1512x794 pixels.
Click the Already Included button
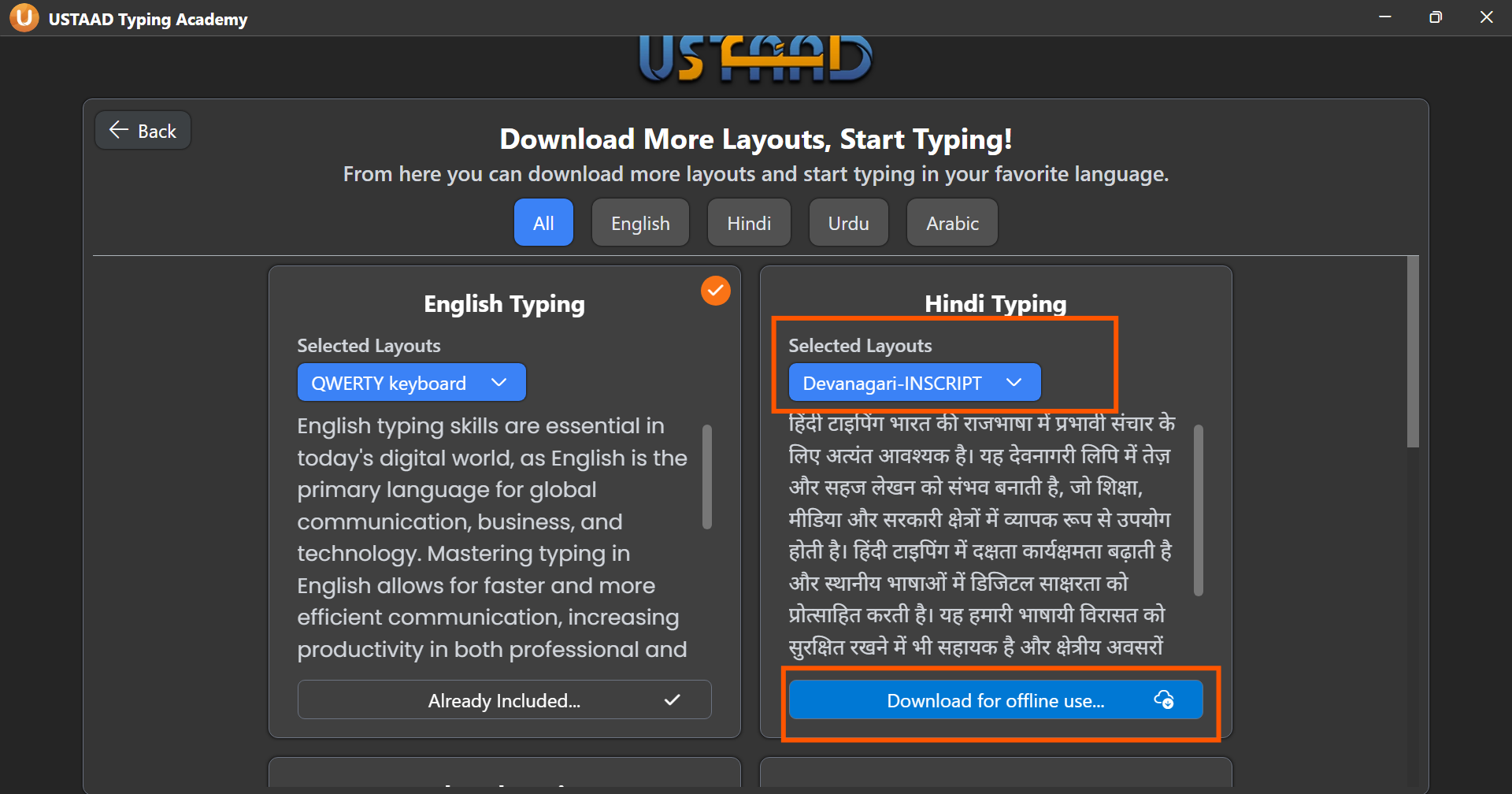(504, 699)
